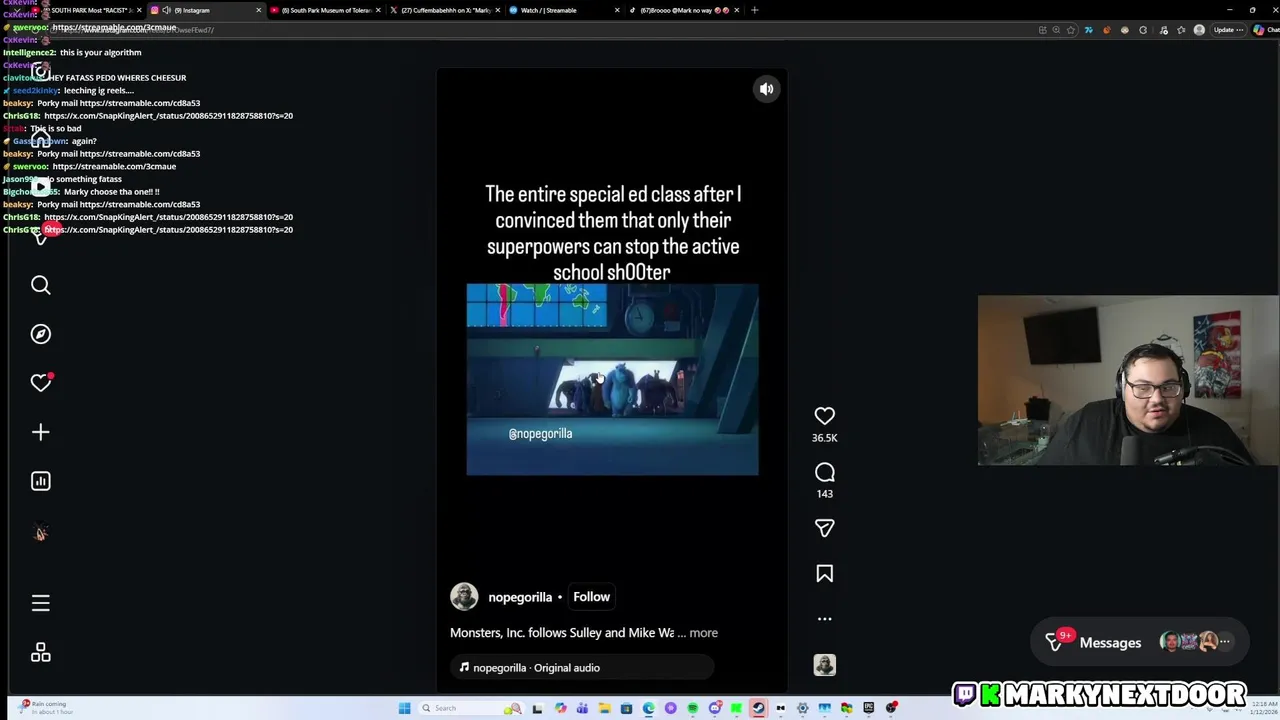Viewport: 1280px width, 720px height.
Task: Add this page to favorites star
Action: (x=1071, y=30)
